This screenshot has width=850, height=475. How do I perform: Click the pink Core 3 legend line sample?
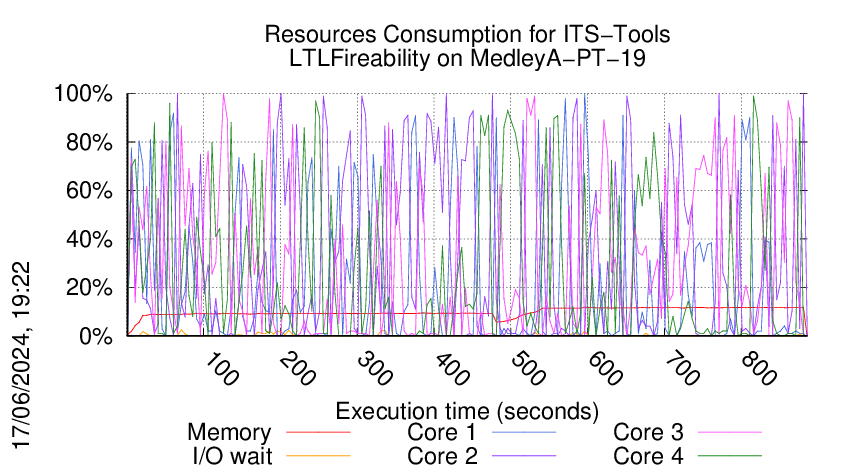coord(730,432)
